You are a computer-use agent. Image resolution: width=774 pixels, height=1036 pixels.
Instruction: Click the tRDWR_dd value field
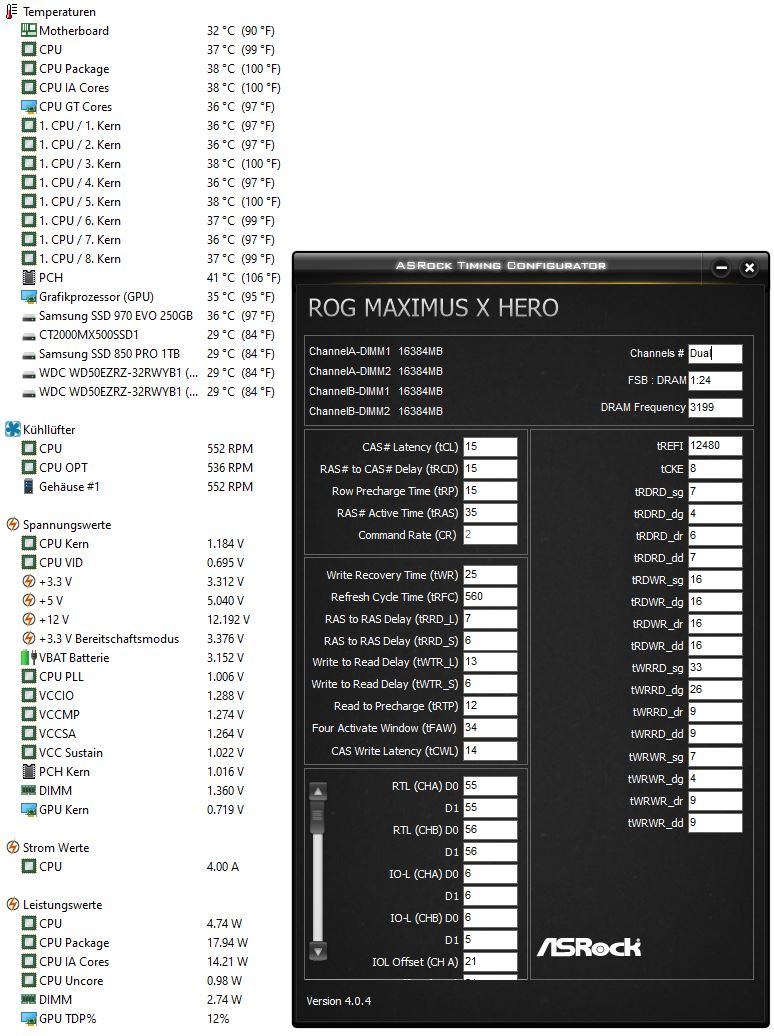click(x=715, y=646)
